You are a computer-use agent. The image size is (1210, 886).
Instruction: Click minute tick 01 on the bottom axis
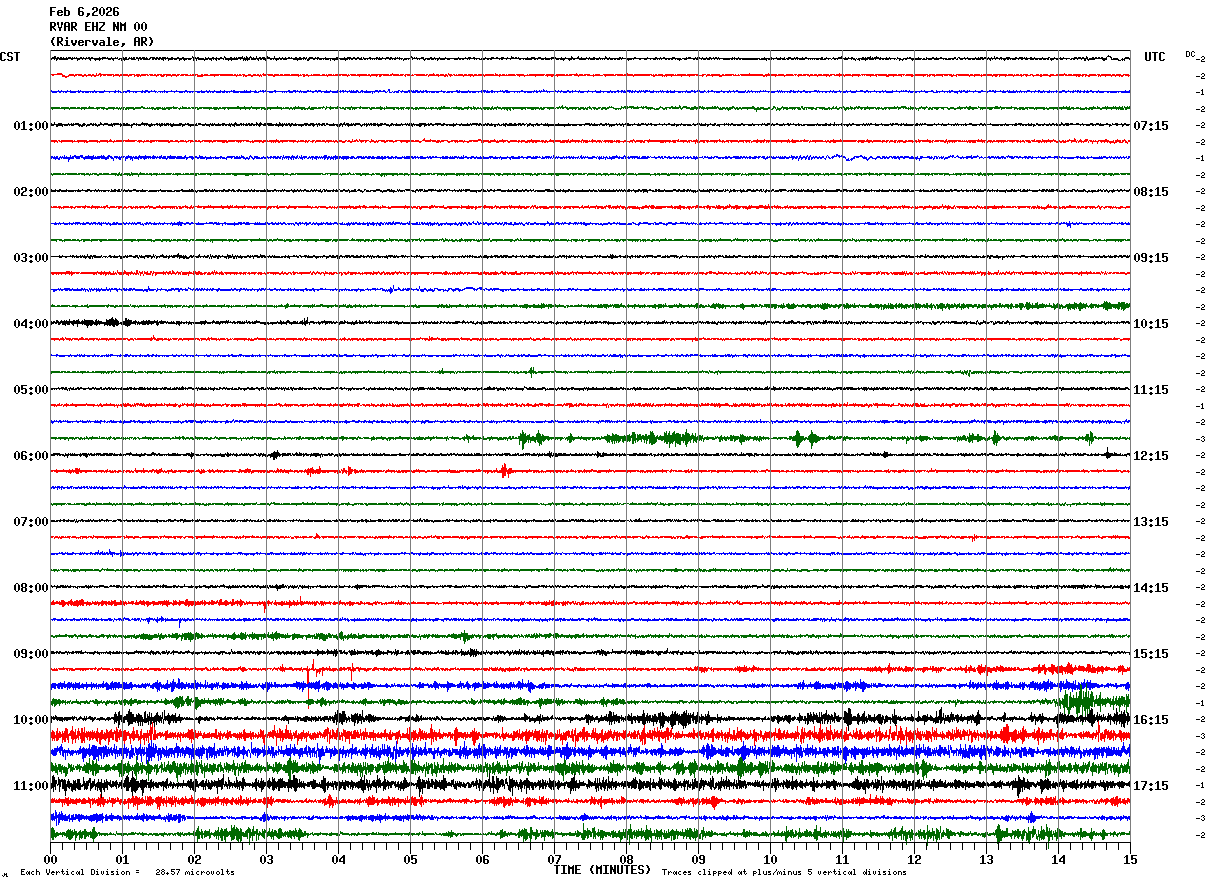pyautogui.click(x=122, y=859)
